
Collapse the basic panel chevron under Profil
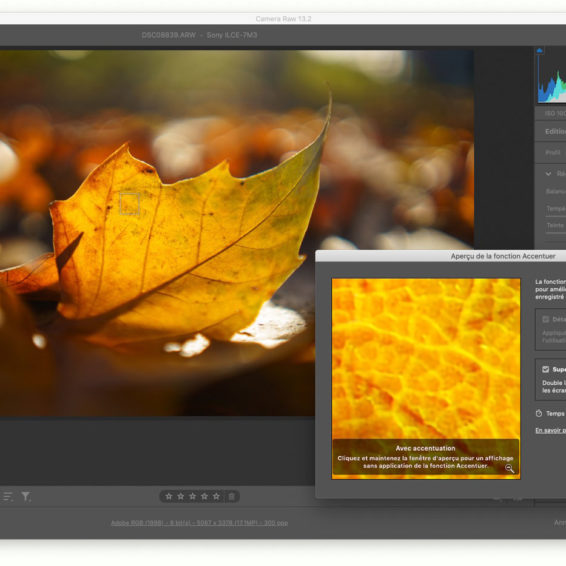548,174
